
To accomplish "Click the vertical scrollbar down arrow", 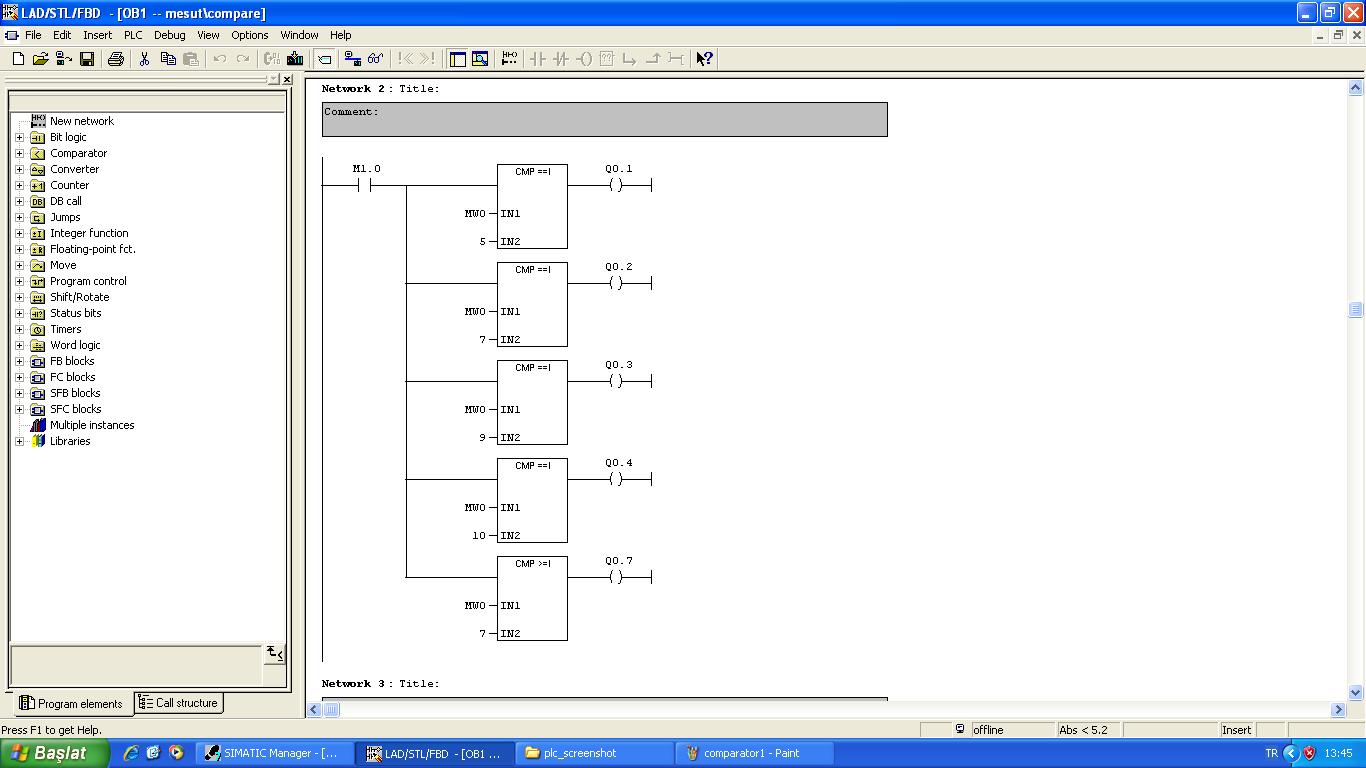I will coord(1356,692).
